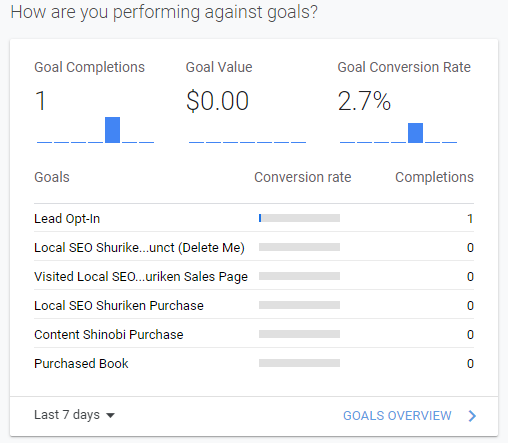Select the Purchased Book goal row
Image resolution: width=508 pixels, height=443 pixels.
click(254, 363)
